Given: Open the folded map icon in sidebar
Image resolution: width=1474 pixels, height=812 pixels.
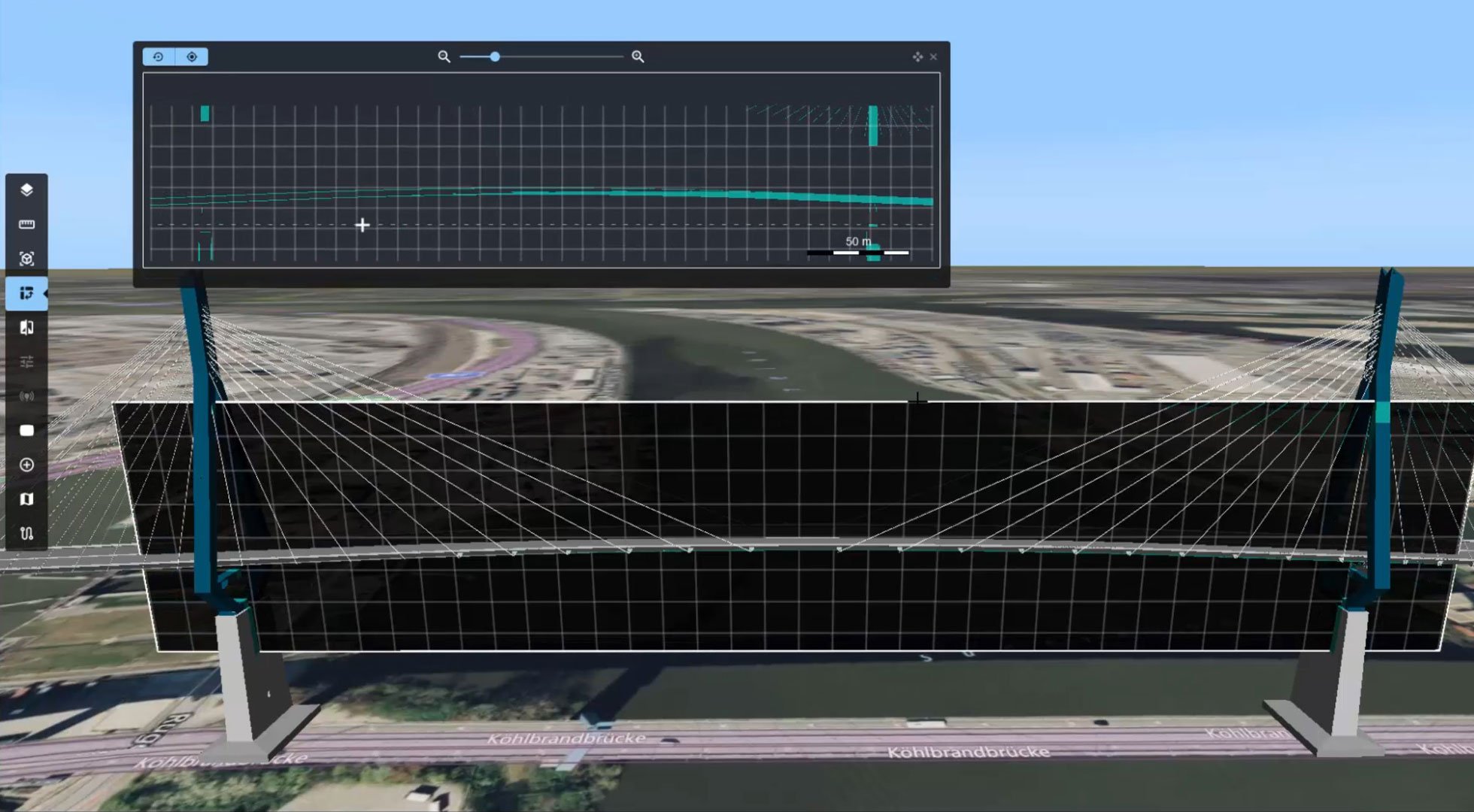Looking at the screenshot, I should coord(26,499).
